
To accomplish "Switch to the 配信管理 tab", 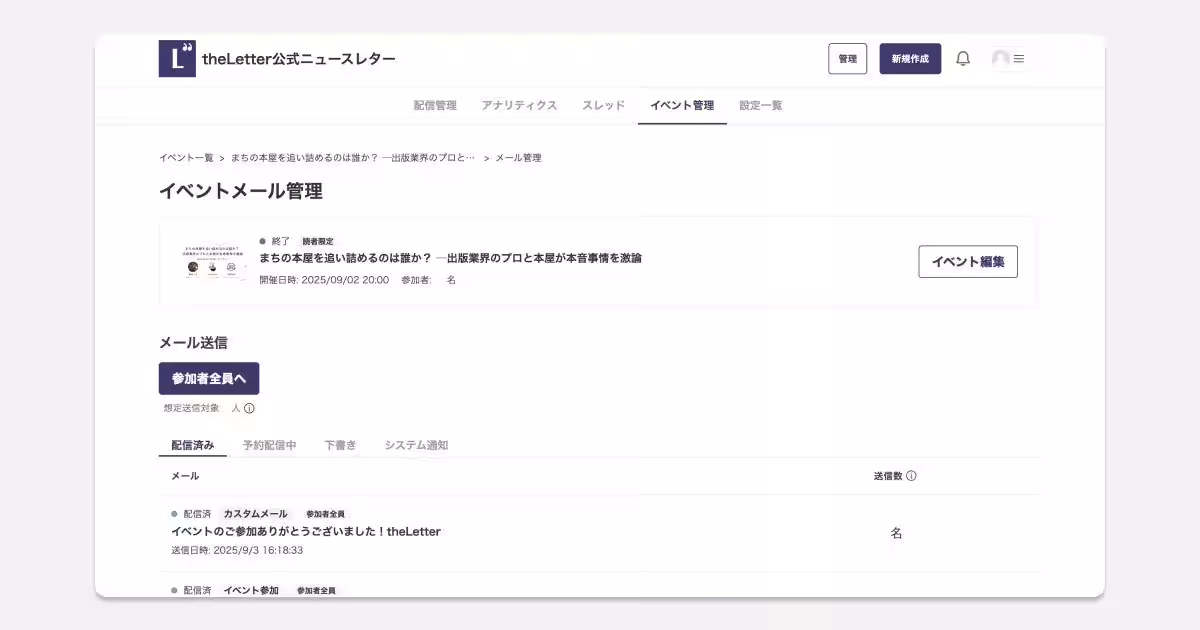I will pyautogui.click(x=437, y=105).
